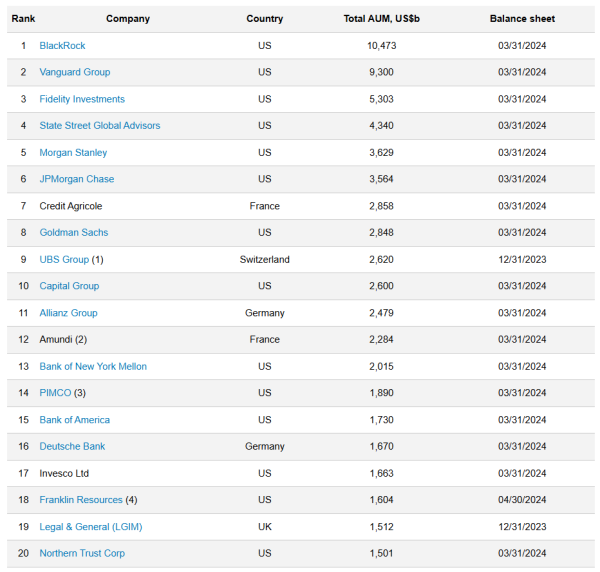The width and height of the screenshot is (600, 572).
Task: Click the Total AUM, US$b column header
Action: [374, 19]
